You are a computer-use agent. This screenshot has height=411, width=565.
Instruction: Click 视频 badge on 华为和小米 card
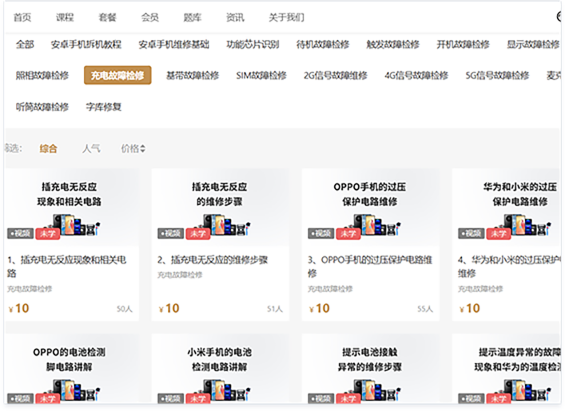[471, 234]
